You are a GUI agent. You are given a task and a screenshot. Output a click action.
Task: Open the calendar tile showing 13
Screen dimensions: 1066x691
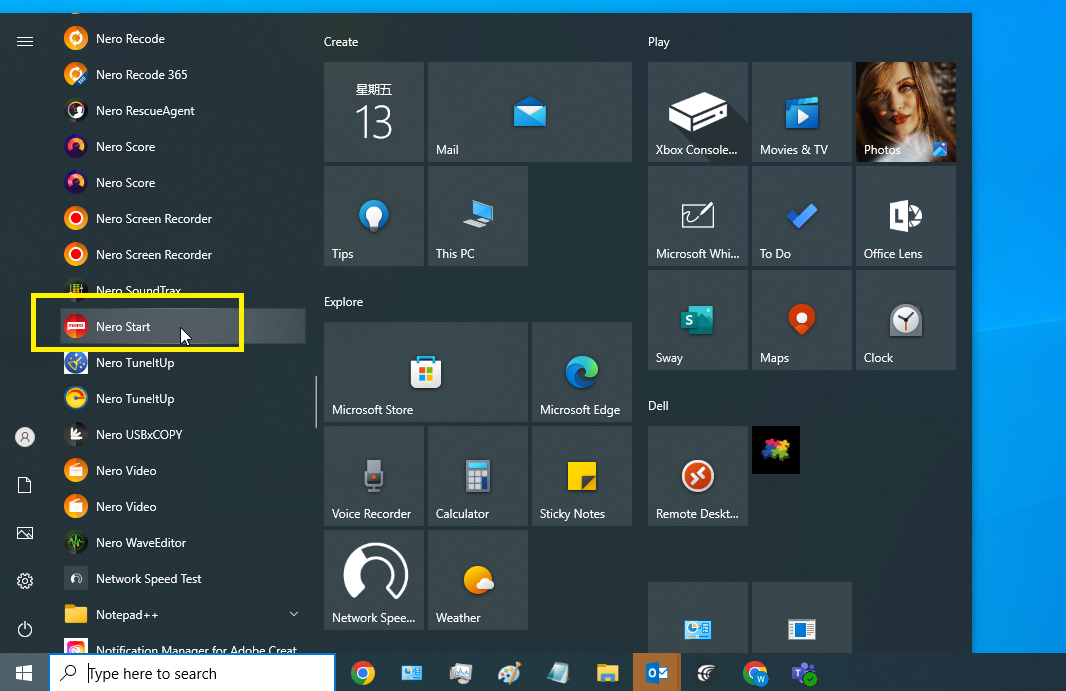coord(374,112)
